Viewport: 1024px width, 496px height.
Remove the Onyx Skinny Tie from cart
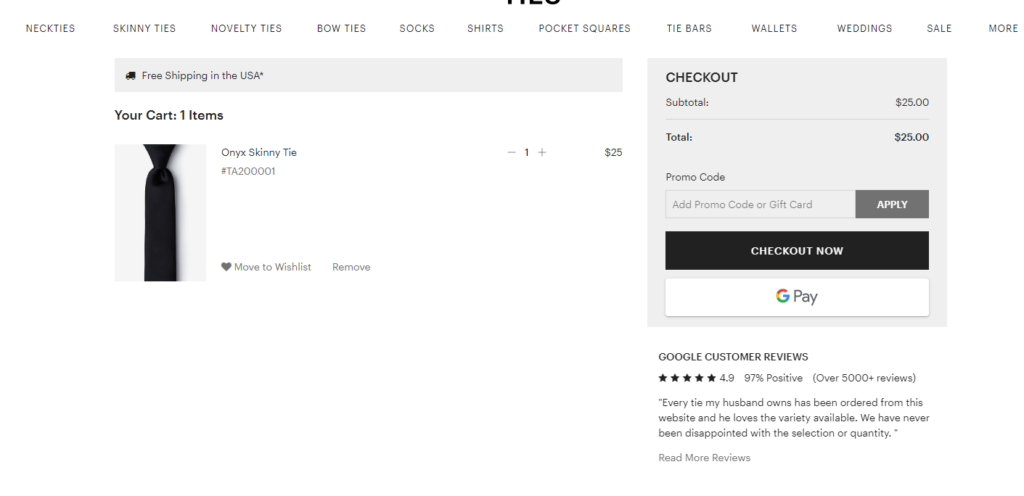pos(351,267)
